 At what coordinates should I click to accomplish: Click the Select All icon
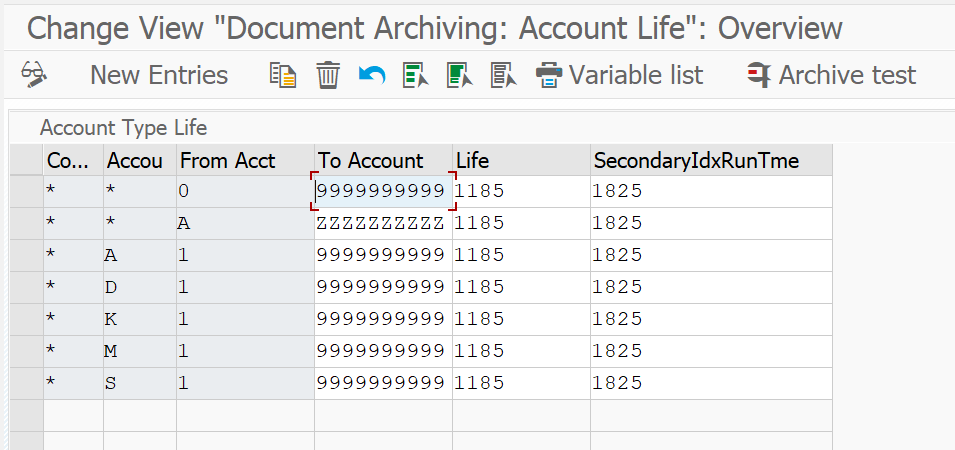pyautogui.click(x=415, y=75)
